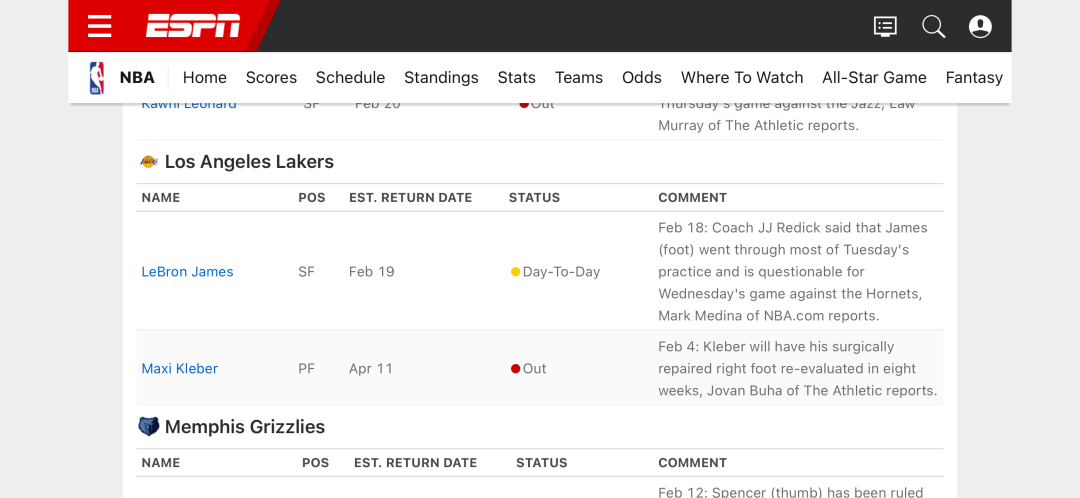Open search with the magnifier icon

[934, 27]
